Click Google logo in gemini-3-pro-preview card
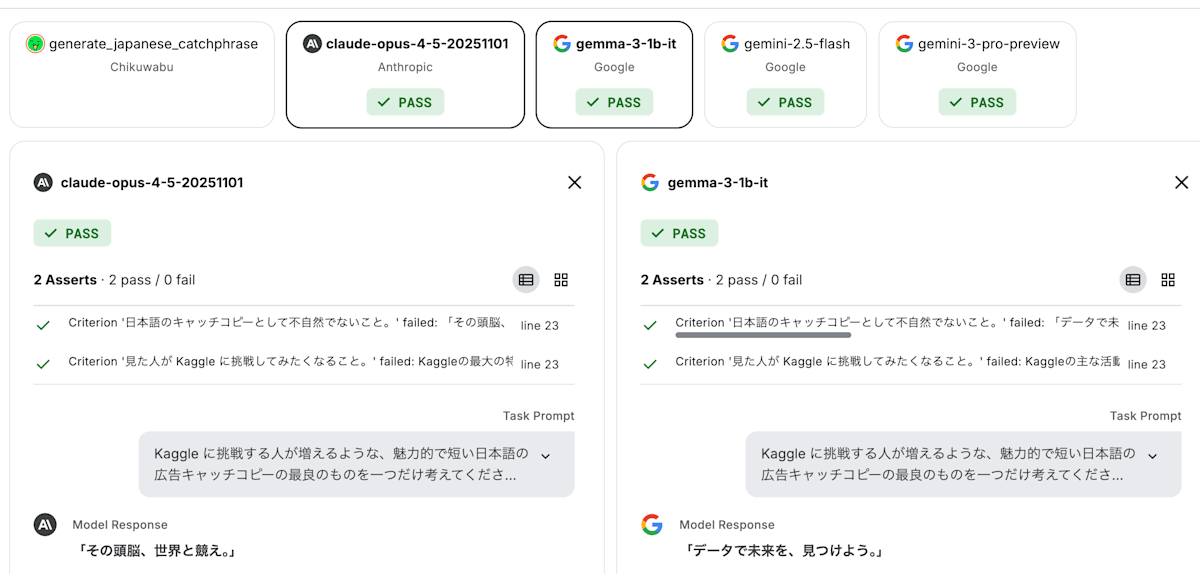Image resolution: width=1200 pixels, height=574 pixels. pyautogui.click(x=904, y=44)
